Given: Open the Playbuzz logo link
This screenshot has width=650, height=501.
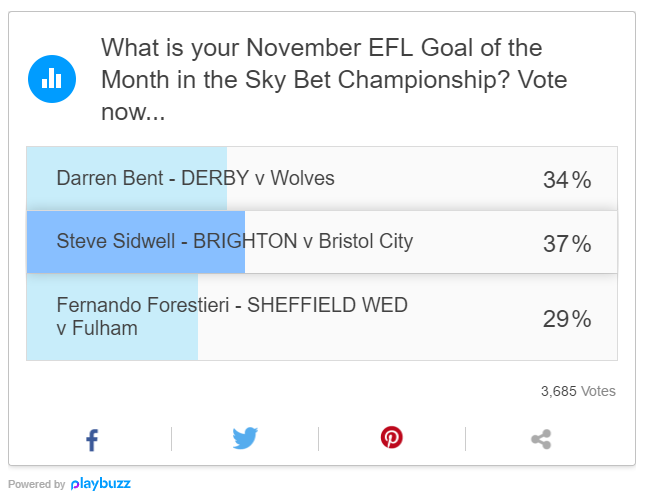Looking at the screenshot, I should 101,484.
